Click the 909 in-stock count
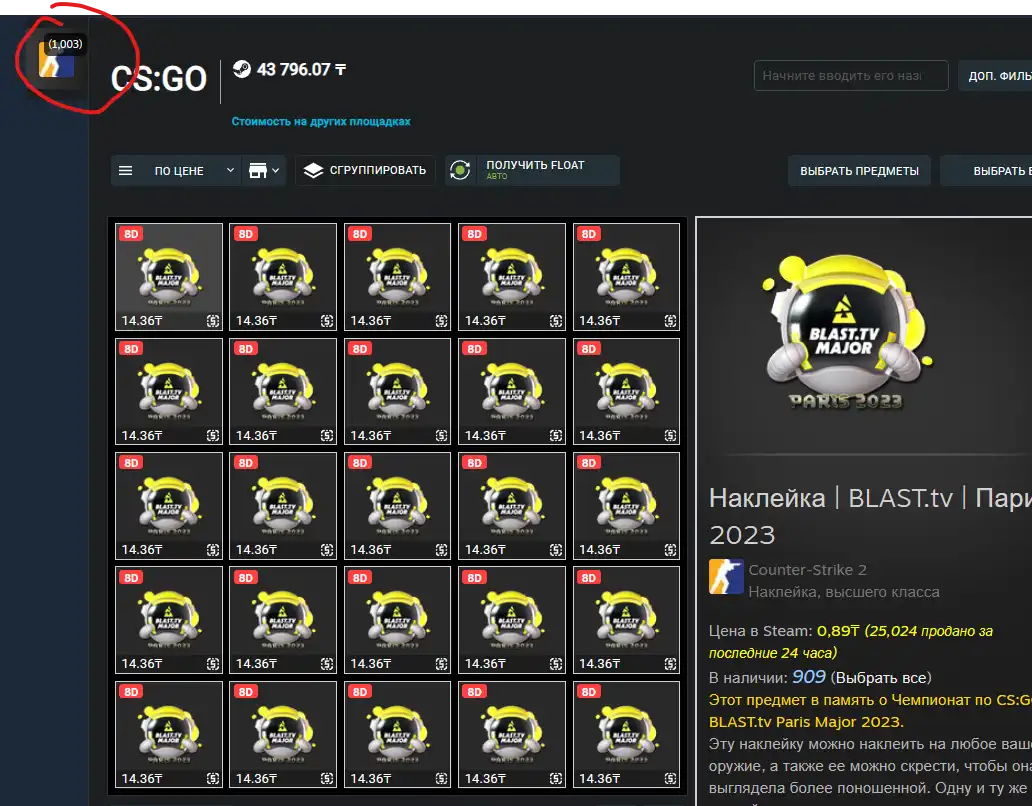The height and width of the screenshot is (806, 1032). (x=809, y=677)
